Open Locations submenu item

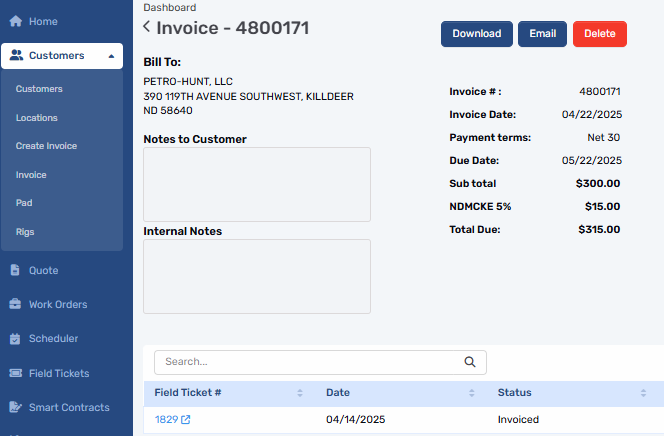36,118
